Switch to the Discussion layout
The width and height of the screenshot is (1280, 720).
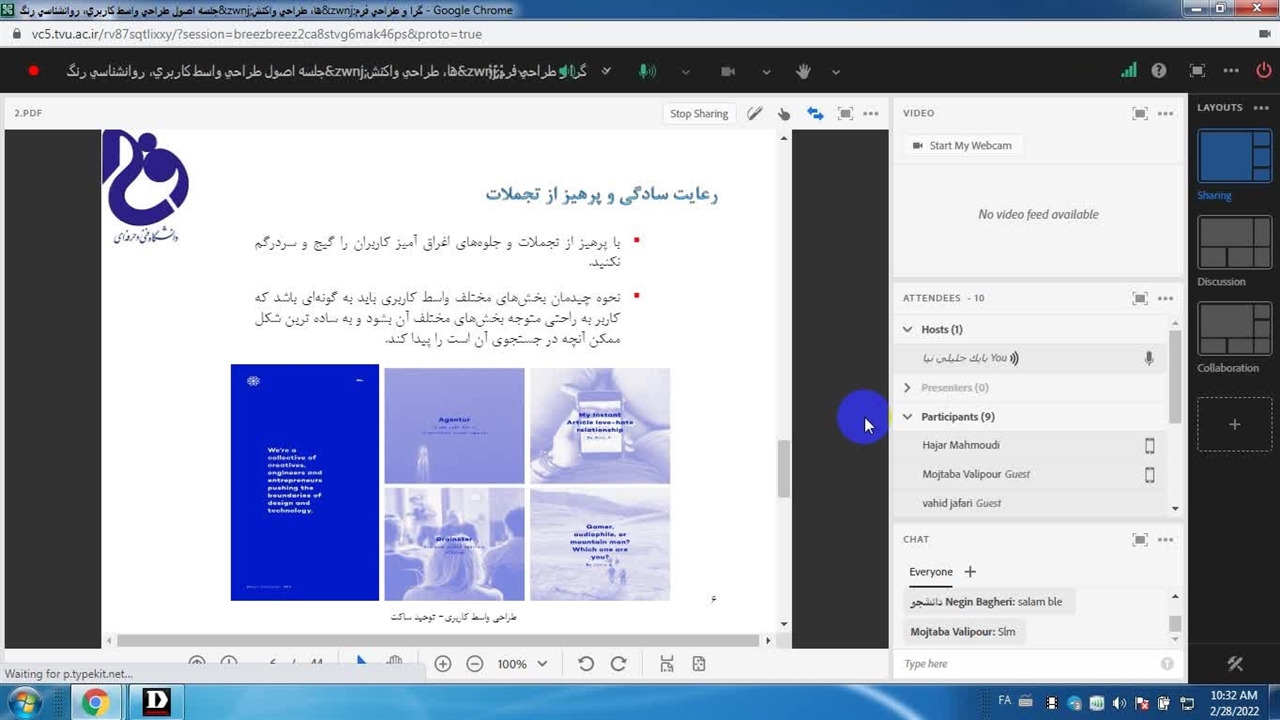[1234, 243]
